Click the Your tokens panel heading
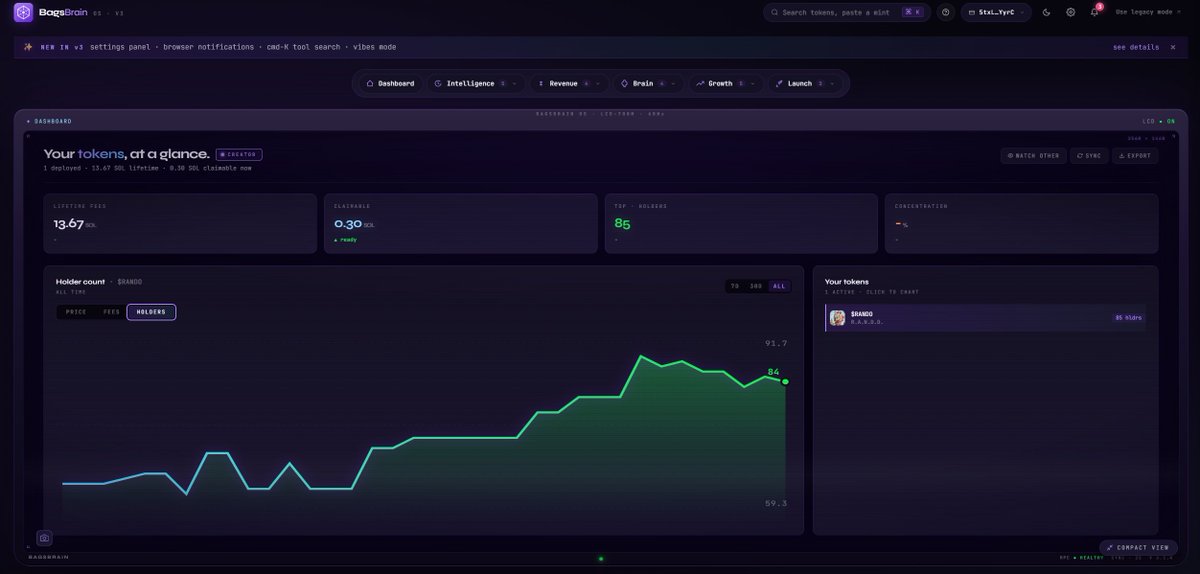The height and width of the screenshot is (574, 1200). pyautogui.click(x=847, y=282)
